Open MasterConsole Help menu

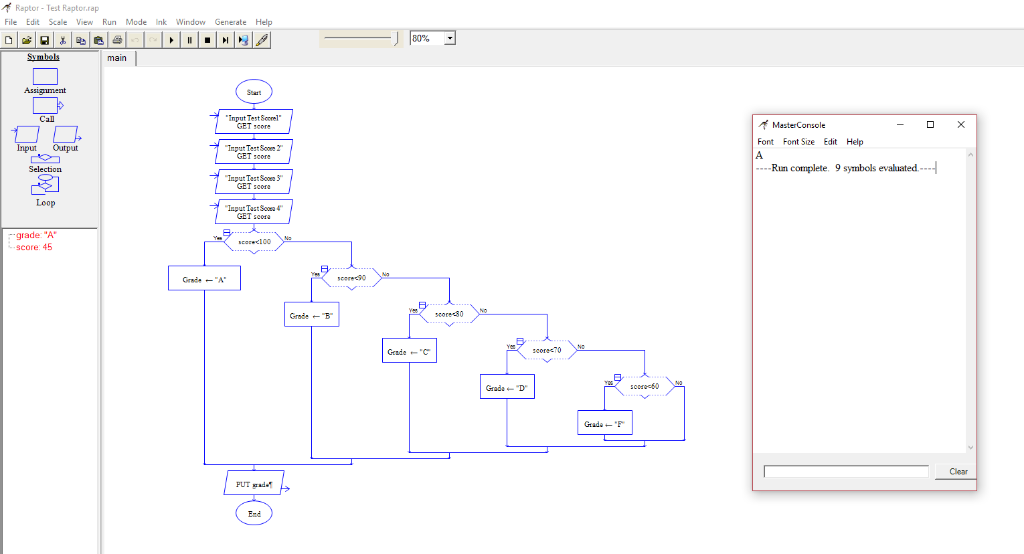[855, 142]
